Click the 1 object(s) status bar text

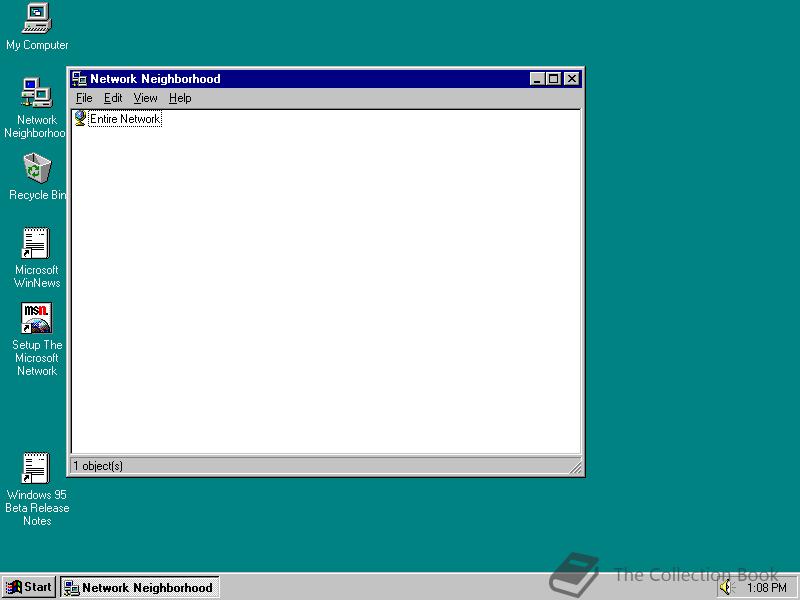pos(98,466)
